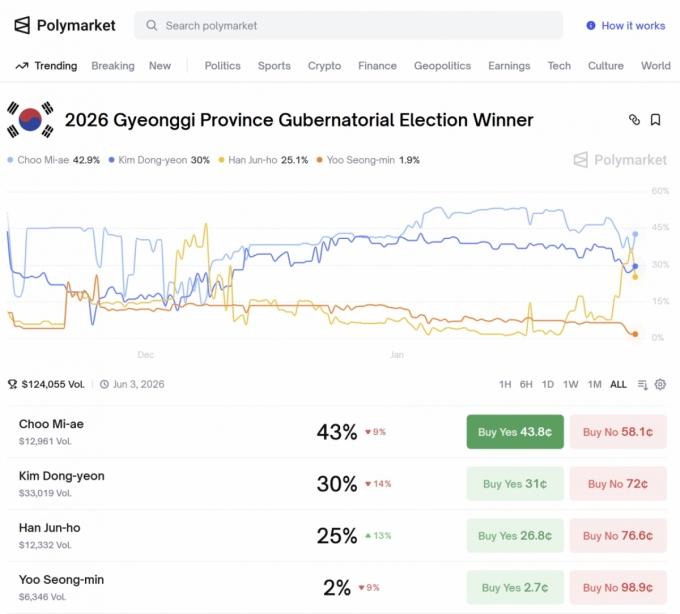
Task: Select the 1H chart time range
Action: point(505,384)
